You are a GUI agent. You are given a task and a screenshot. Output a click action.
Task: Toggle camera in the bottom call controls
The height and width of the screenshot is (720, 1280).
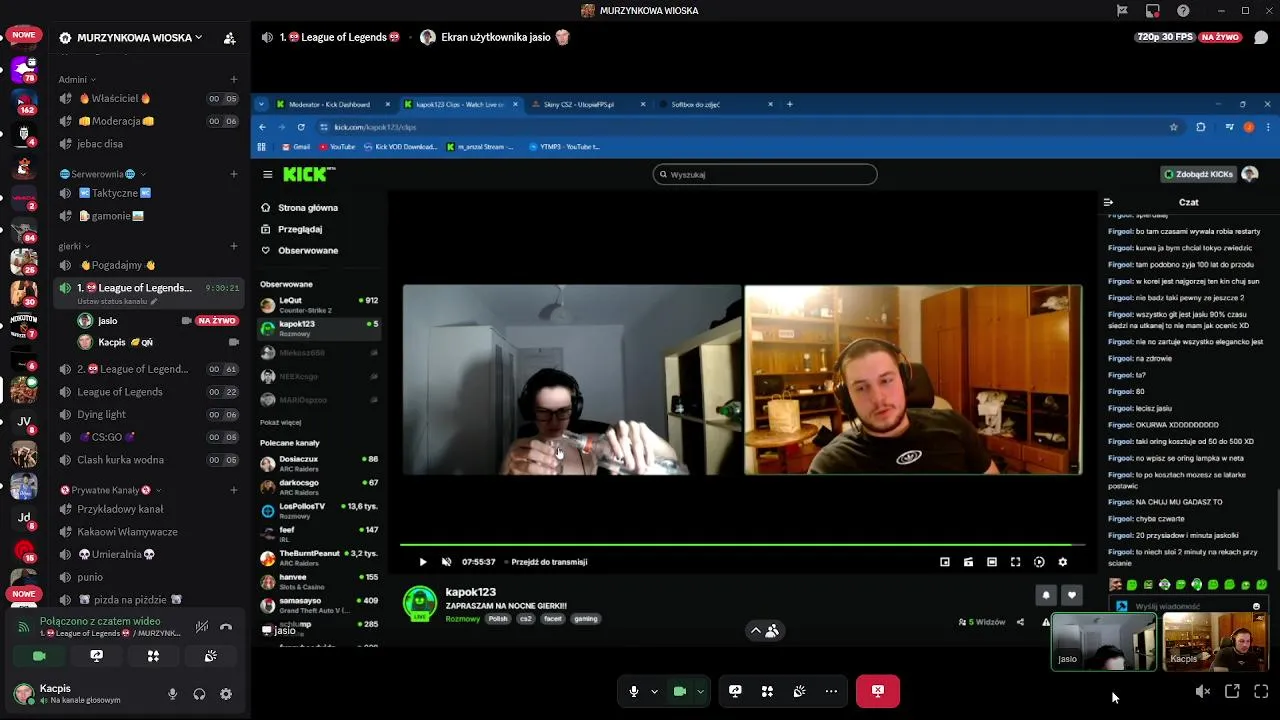680,691
